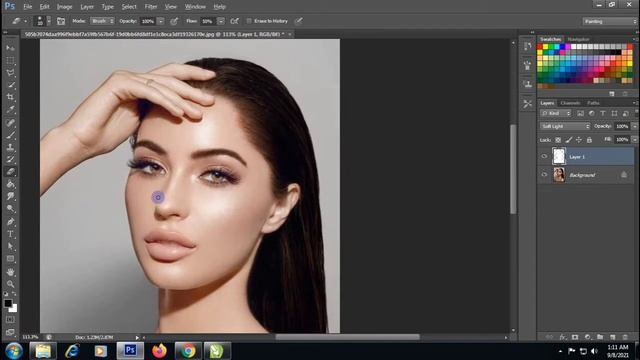Toggle pressure for opacity icon
Viewport: 640px width, 360px height.
pos(174,21)
